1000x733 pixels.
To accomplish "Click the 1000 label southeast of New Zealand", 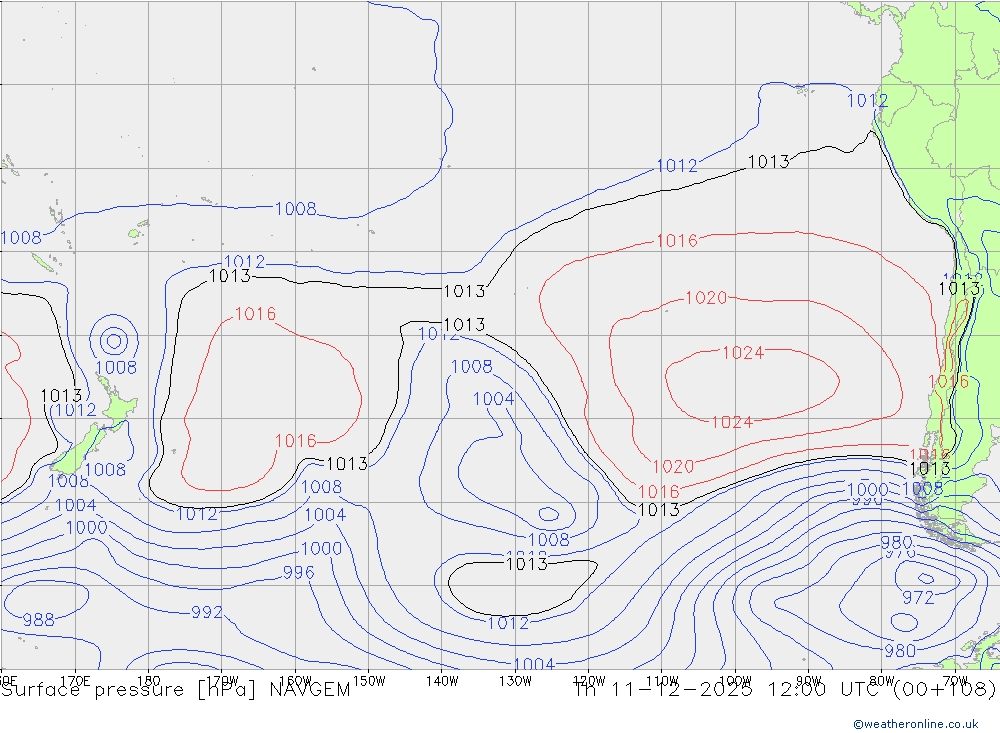I will point(87,528).
